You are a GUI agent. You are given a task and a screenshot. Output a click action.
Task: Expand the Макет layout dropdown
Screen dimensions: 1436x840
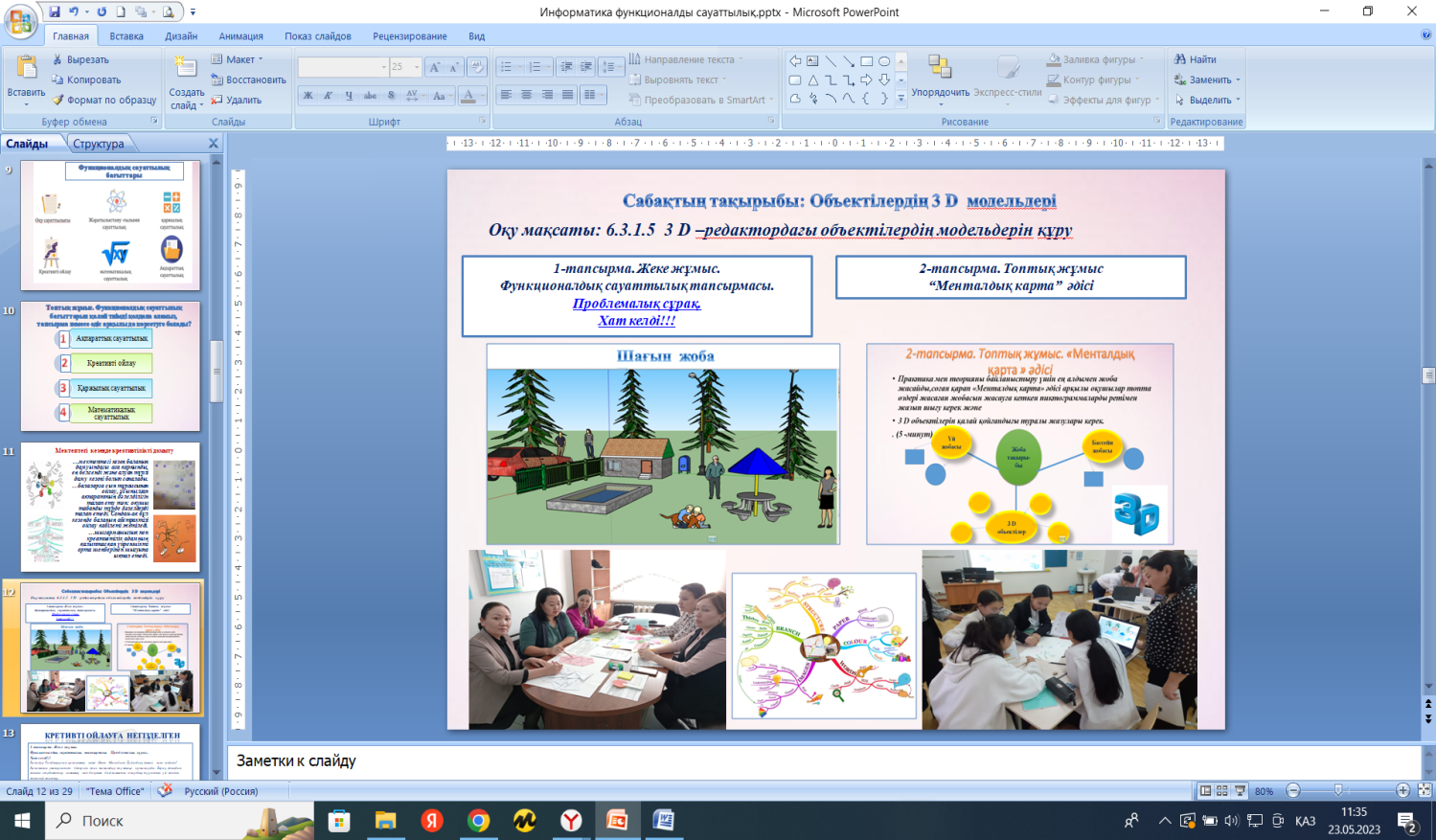click(237, 59)
